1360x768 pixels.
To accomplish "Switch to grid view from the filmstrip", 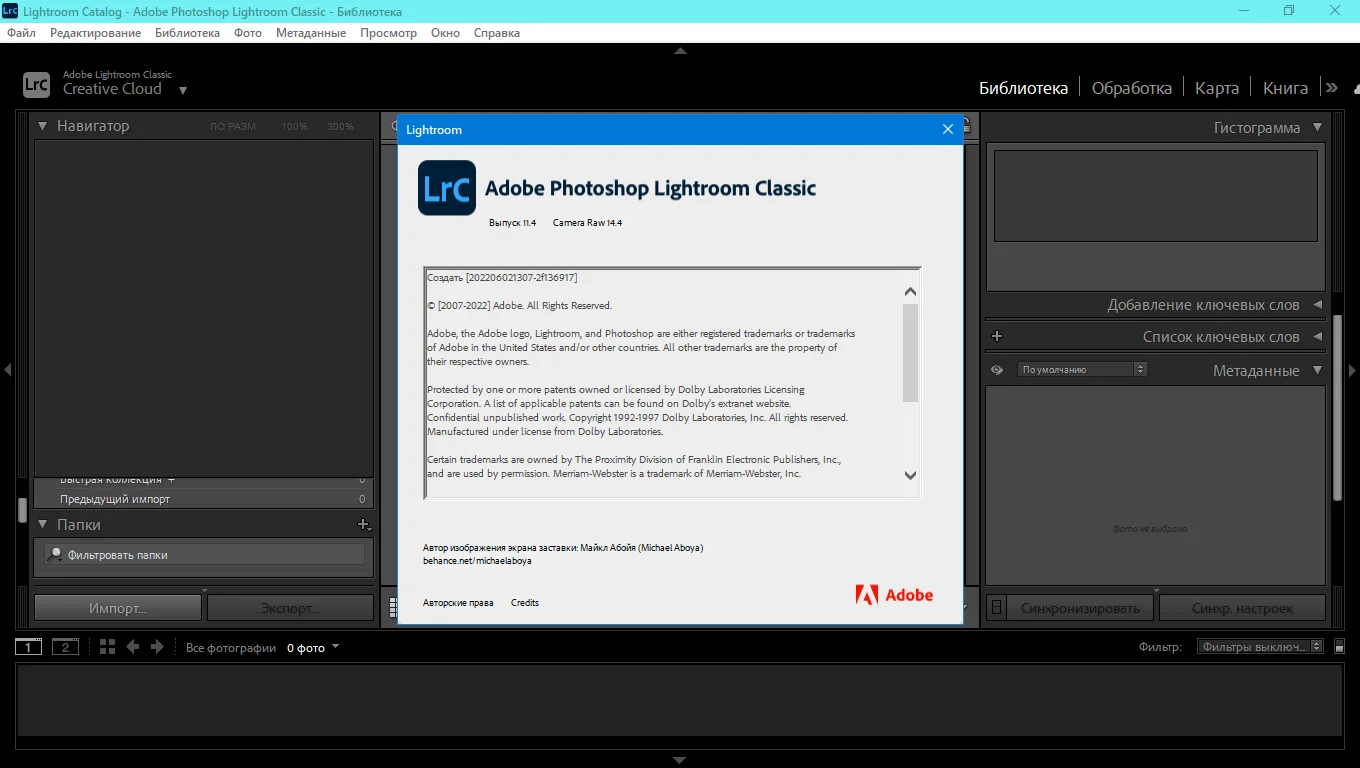I will point(108,647).
